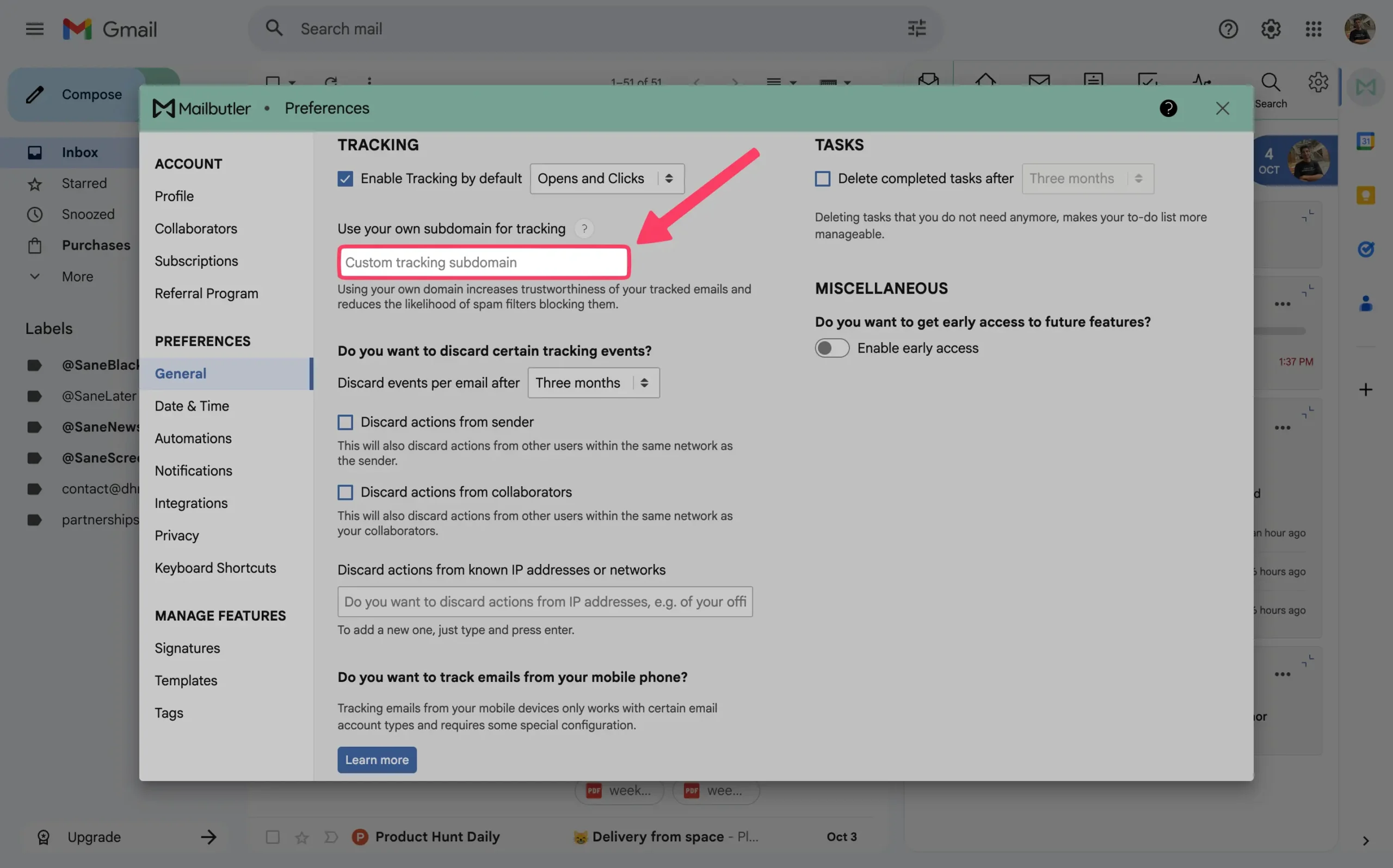Click the Learn more button
1393x868 pixels.
tap(377, 759)
